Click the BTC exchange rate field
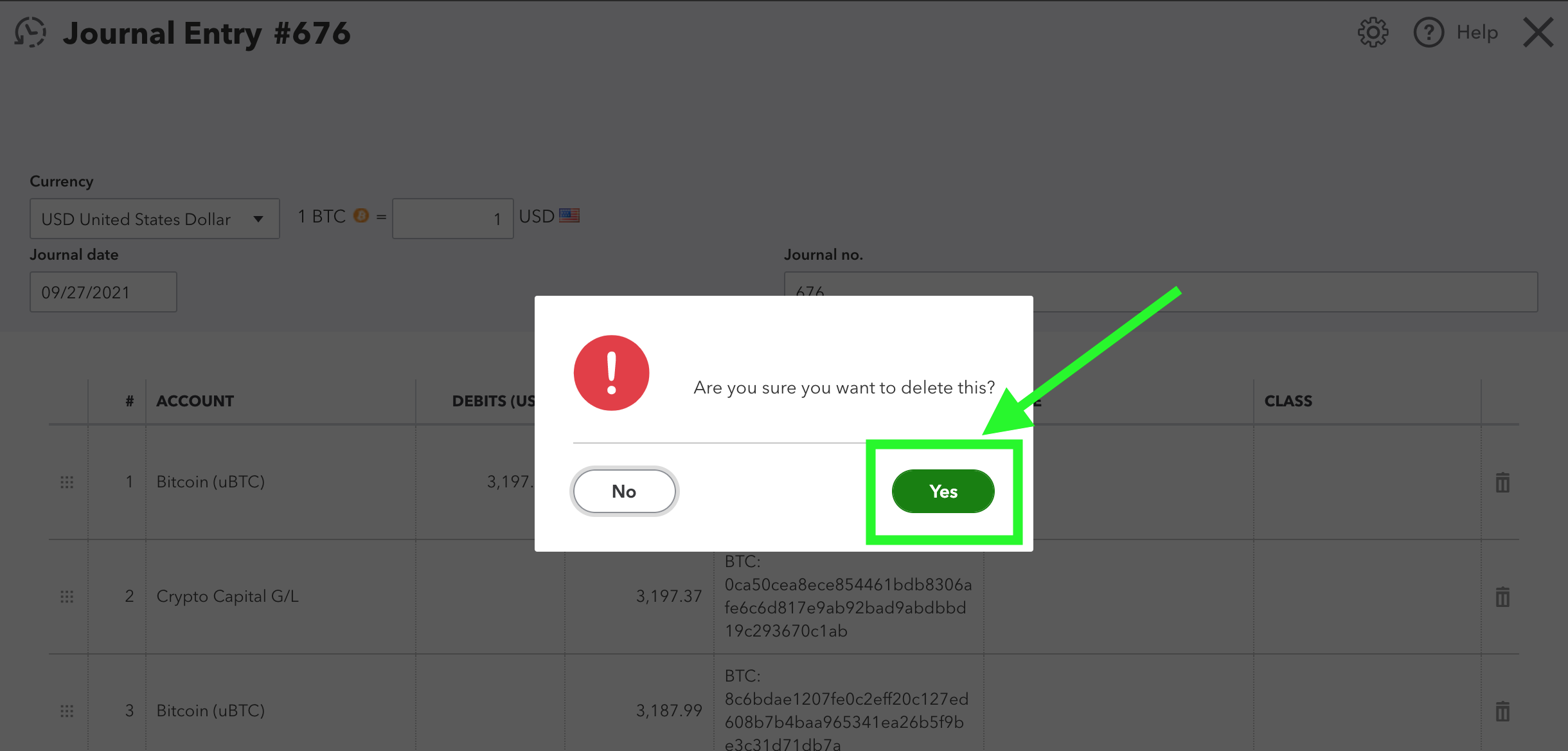The width and height of the screenshot is (1568, 751). [x=452, y=219]
